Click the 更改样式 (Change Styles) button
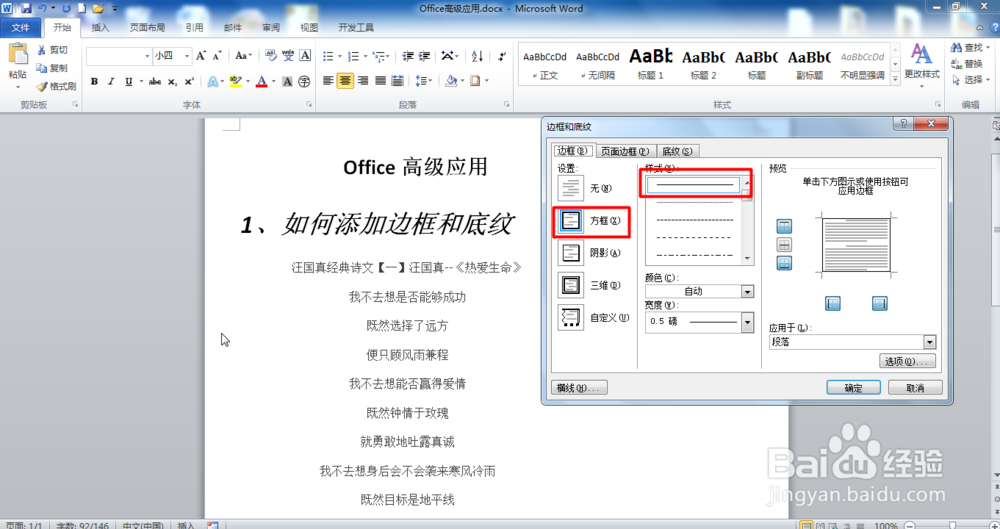Viewport: 1000px width, 529px height. 922,65
